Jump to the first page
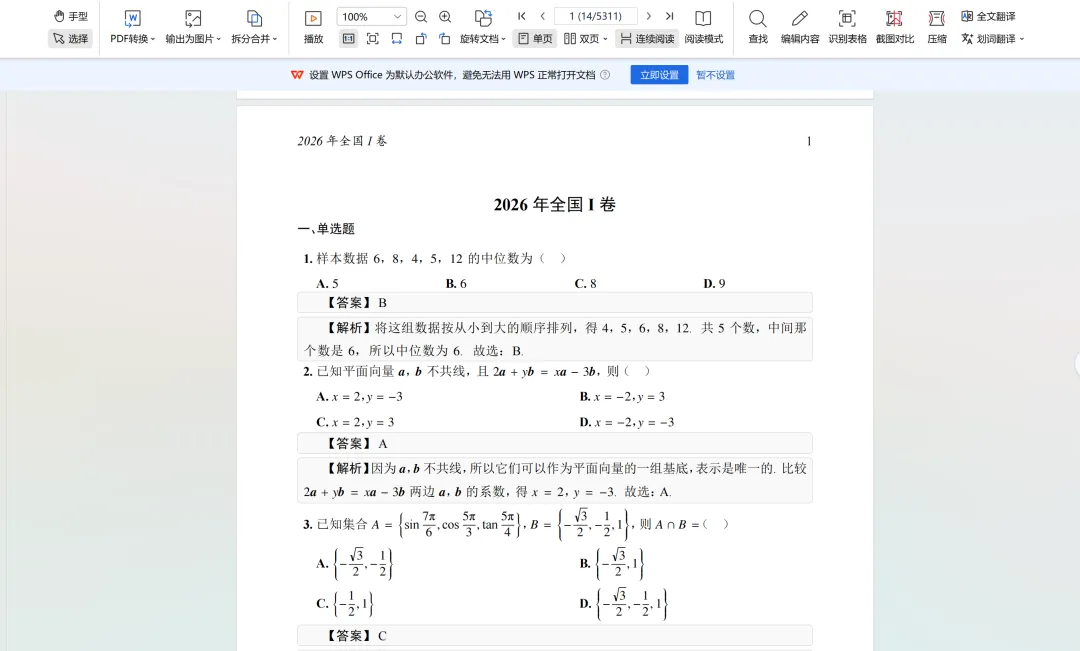The height and width of the screenshot is (651, 1080). tap(521, 16)
